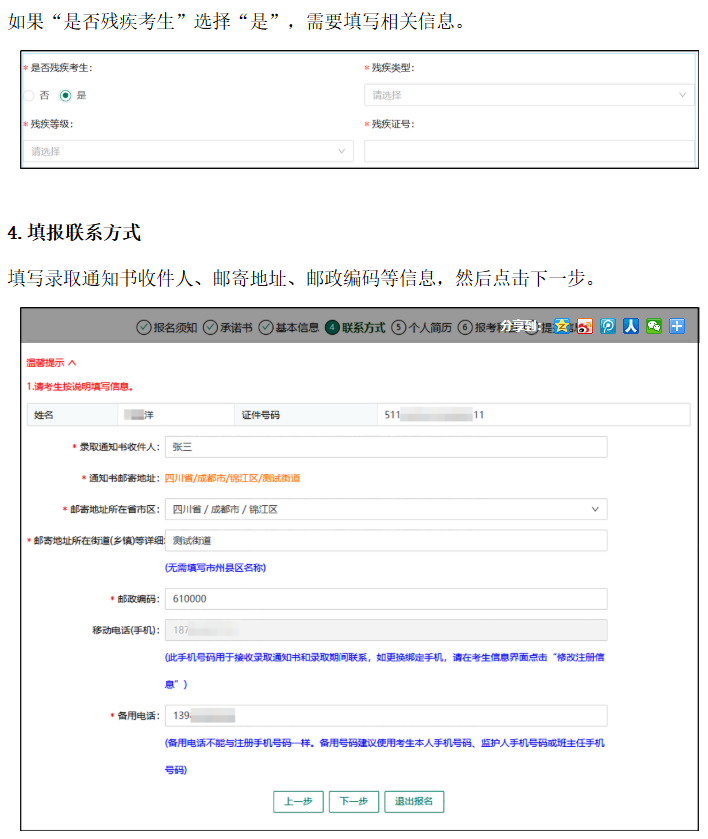
Task: Open more share options plus icon
Action: [677, 326]
